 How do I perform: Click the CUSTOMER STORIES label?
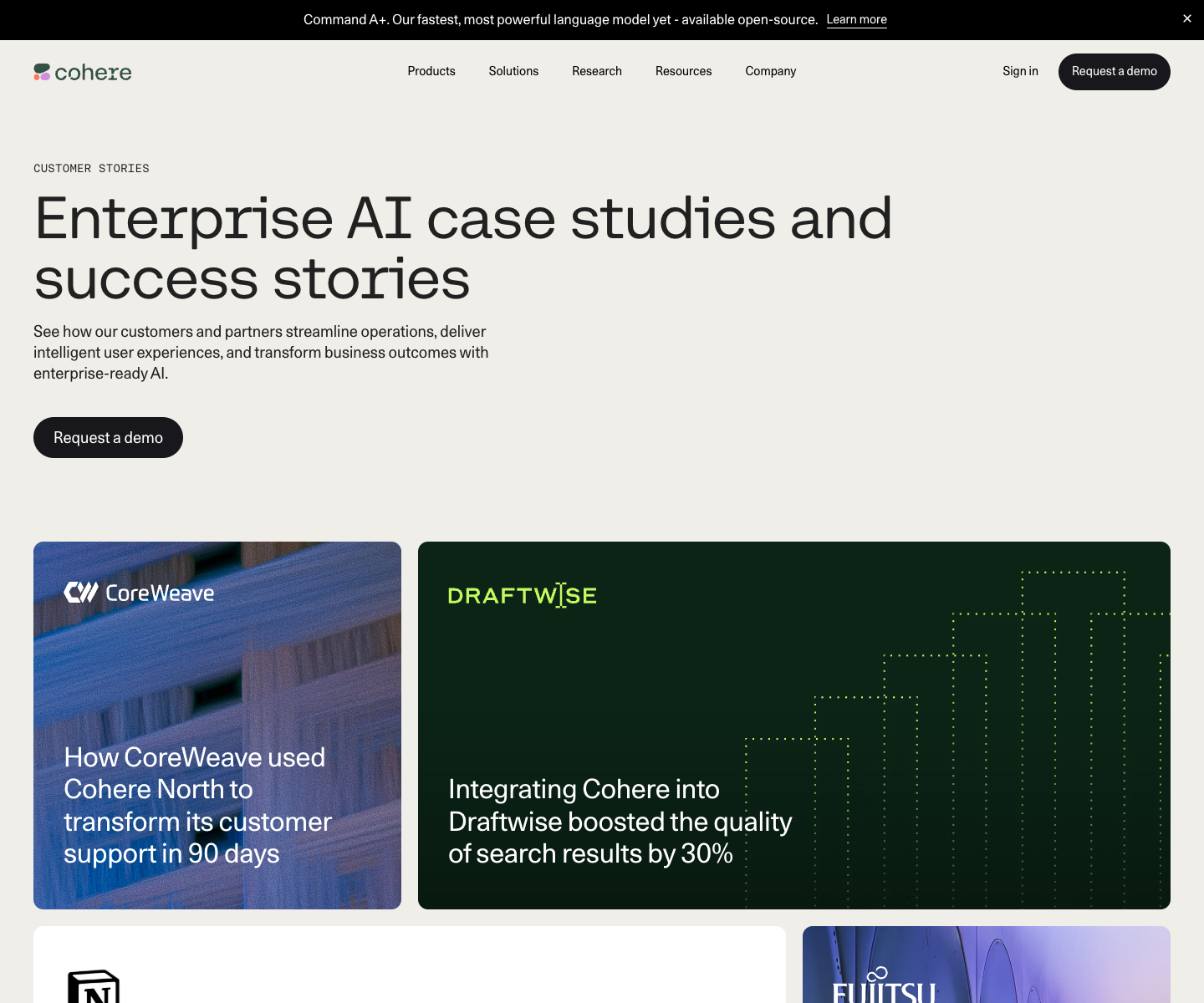(x=91, y=168)
